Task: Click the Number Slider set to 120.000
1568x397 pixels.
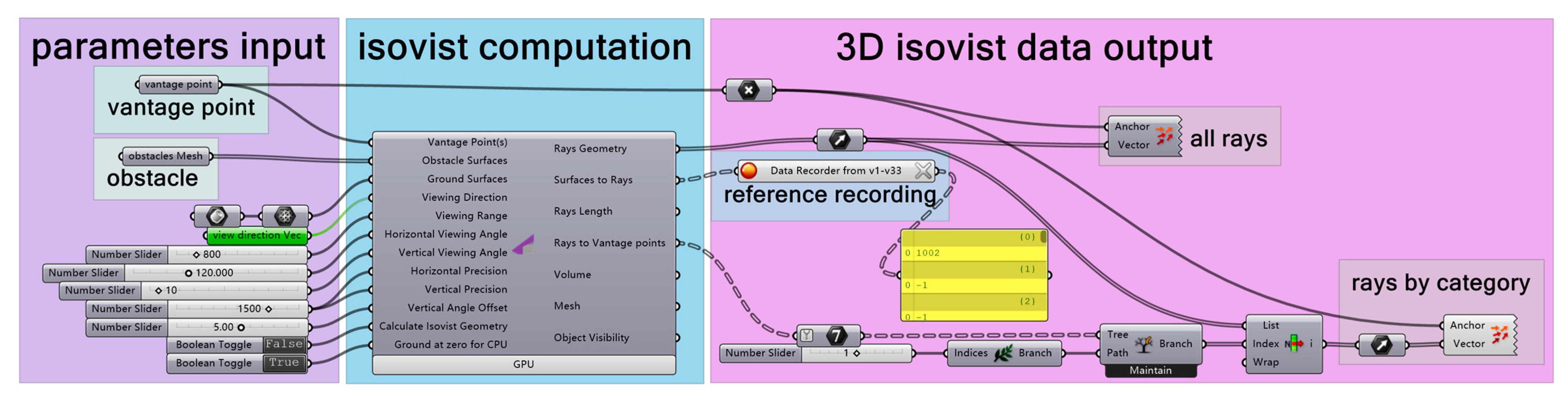Action: pyautogui.click(x=175, y=273)
